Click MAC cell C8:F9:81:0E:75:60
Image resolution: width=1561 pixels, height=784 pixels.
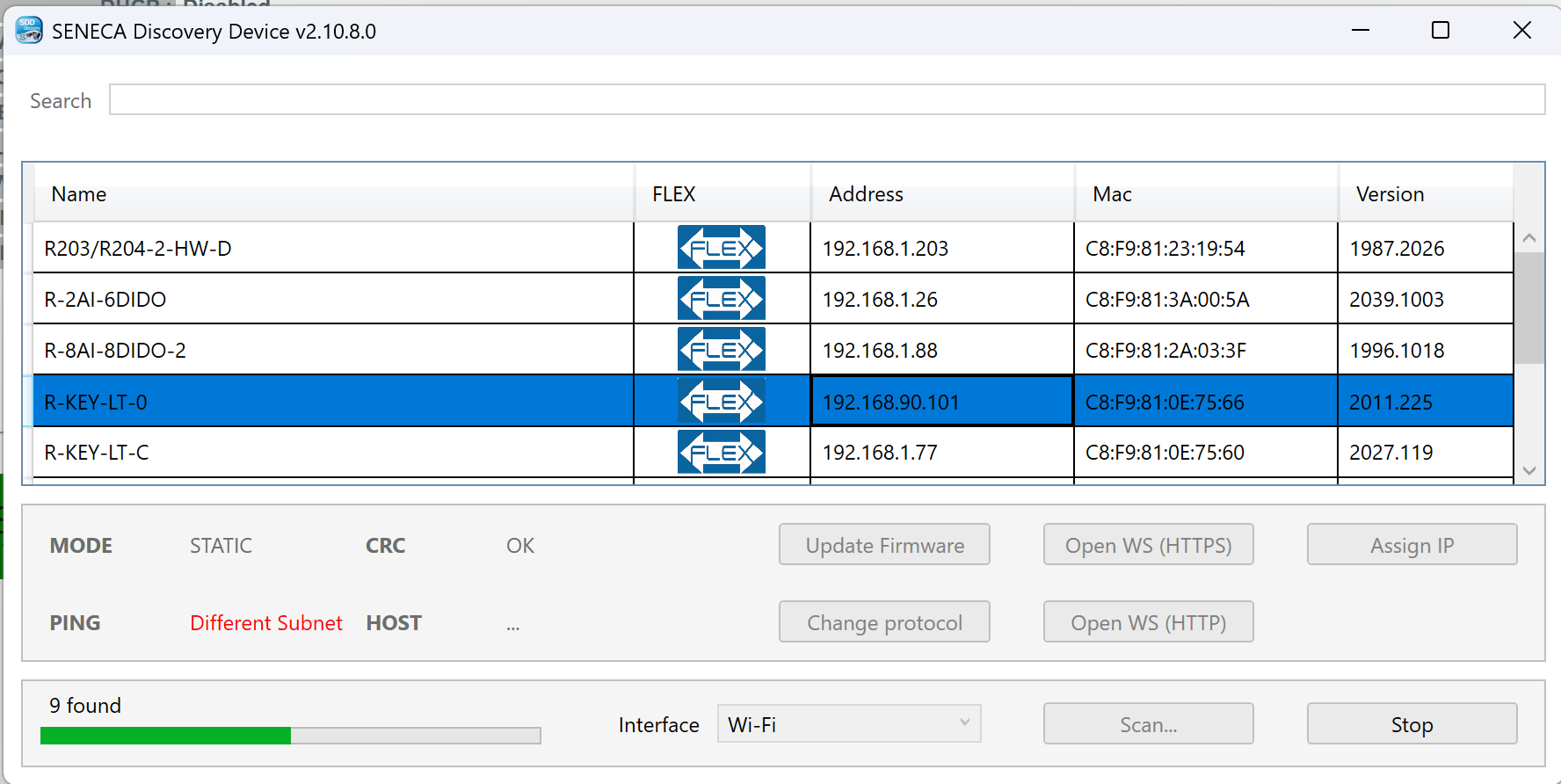point(1206,453)
